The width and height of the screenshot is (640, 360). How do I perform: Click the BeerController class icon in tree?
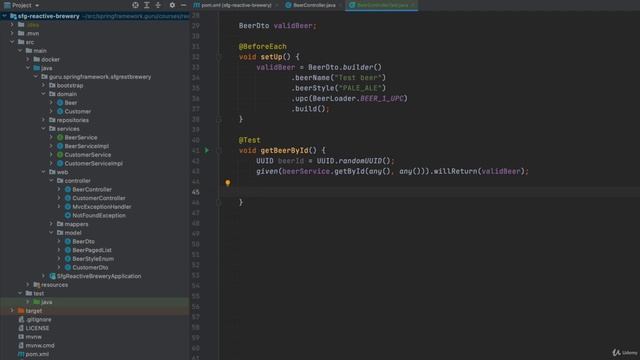[68, 189]
